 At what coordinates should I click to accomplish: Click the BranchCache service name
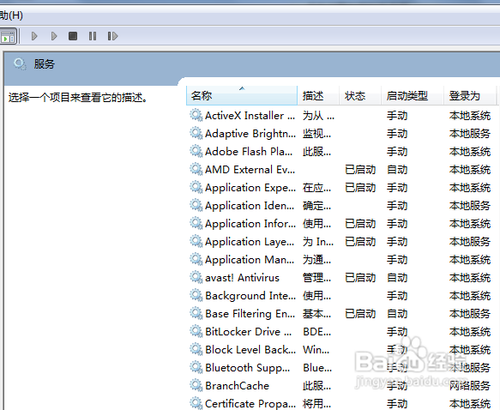(237, 386)
